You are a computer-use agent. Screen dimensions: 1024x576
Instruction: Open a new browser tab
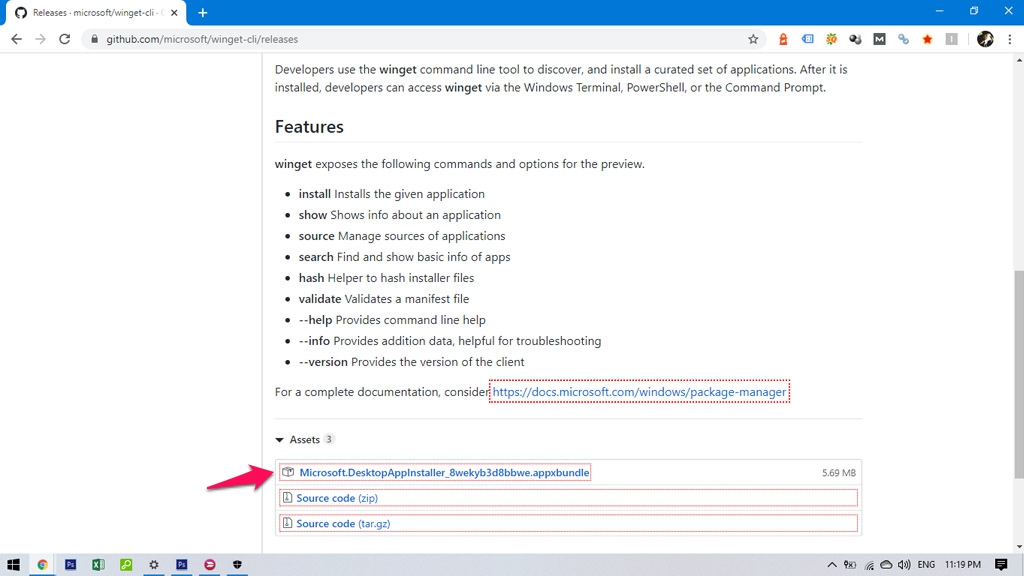pyautogui.click(x=202, y=12)
